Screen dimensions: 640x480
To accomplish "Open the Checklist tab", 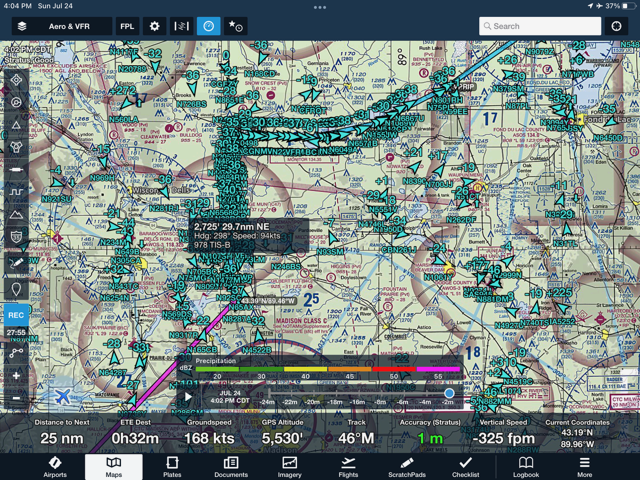I will 465,467.
